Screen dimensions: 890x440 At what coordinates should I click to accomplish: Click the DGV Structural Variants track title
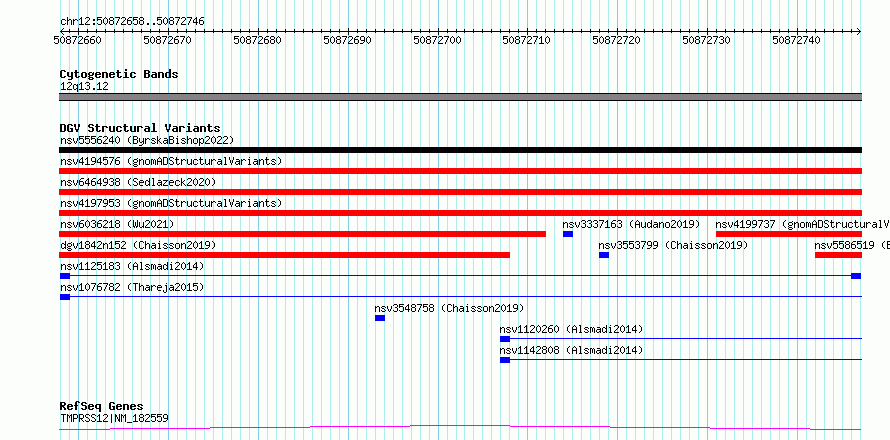click(x=140, y=128)
